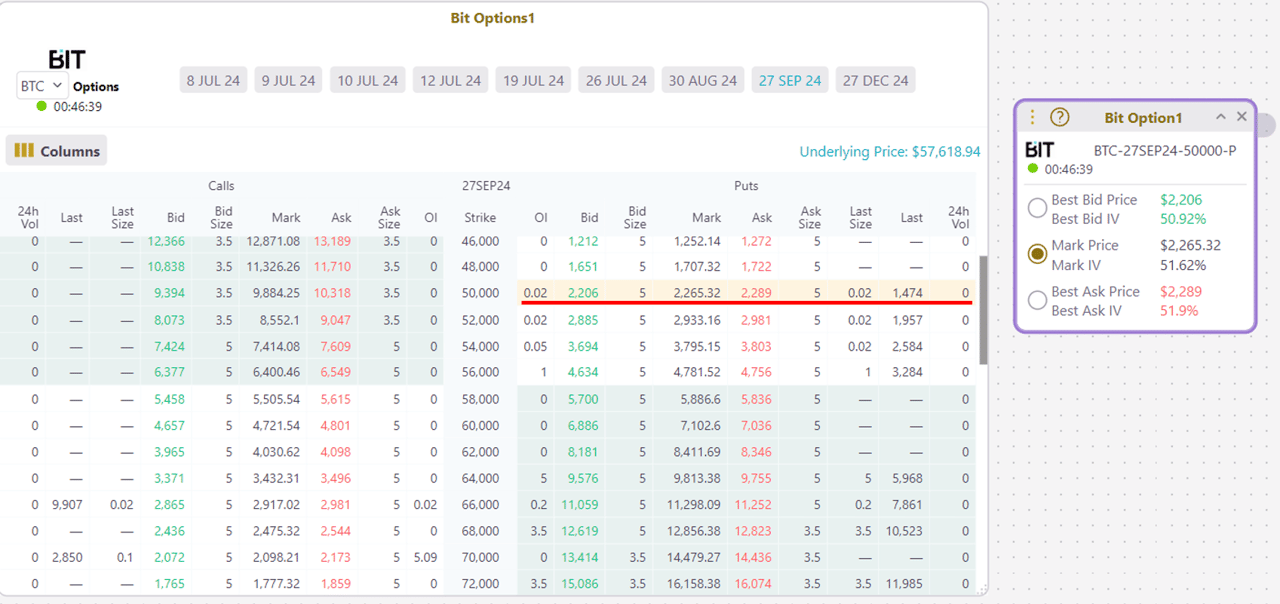Image resolution: width=1280 pixels, height=604 pixels.
Task: Click the Underlying Price $57,618.94 text
Action: click(x=890, y=152)
